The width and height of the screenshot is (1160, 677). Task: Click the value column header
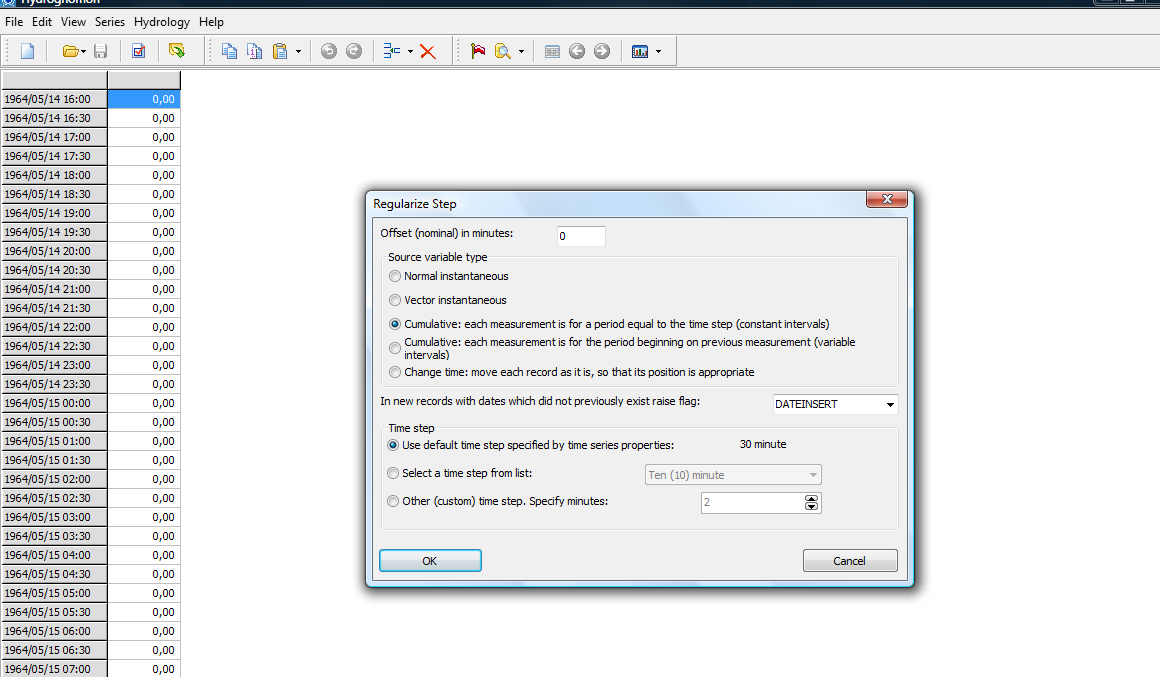[144, 80]
